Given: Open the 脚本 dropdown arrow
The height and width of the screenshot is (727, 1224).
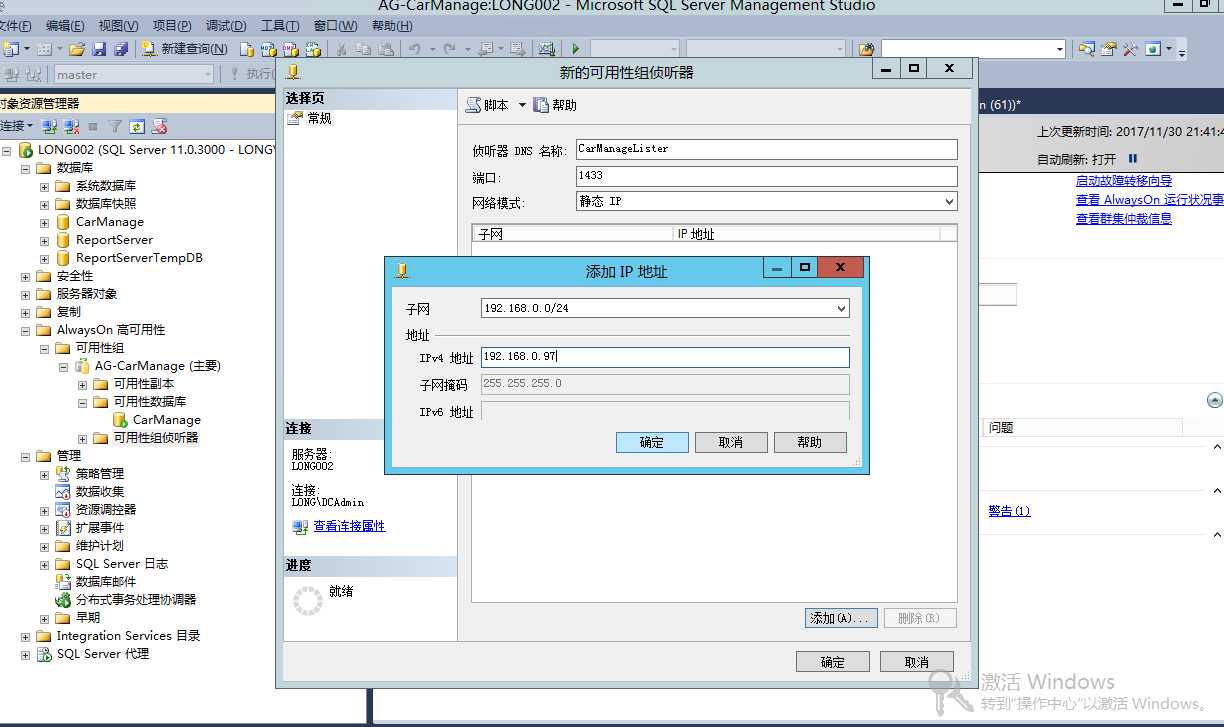Looking at the screenshot, I should (x=522, y=105).
